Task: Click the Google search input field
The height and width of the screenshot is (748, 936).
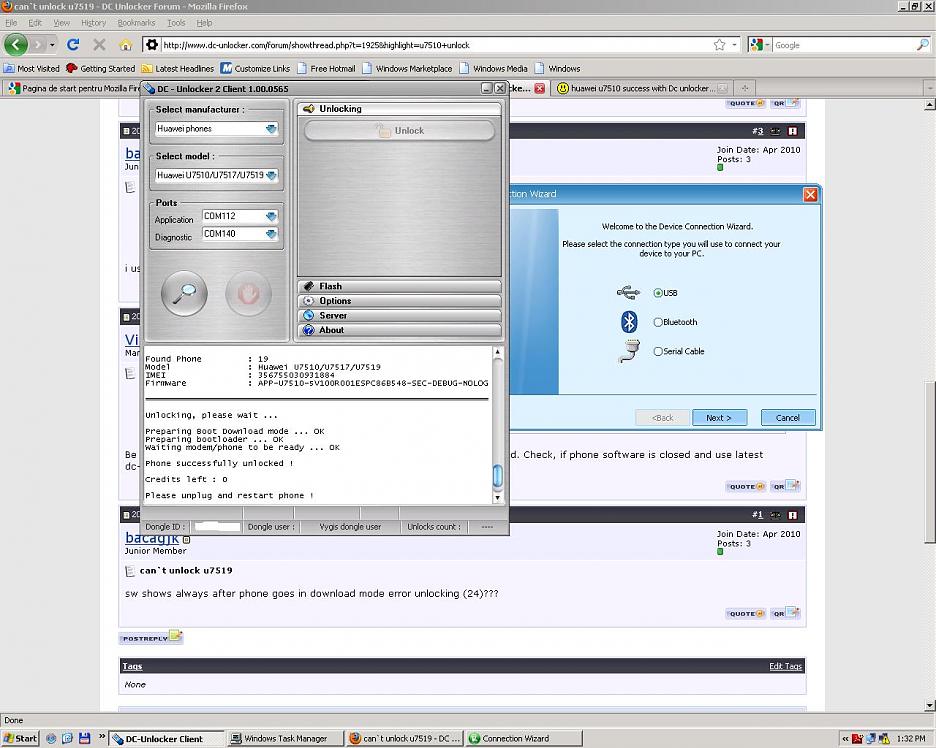Action: click(843, 45)
